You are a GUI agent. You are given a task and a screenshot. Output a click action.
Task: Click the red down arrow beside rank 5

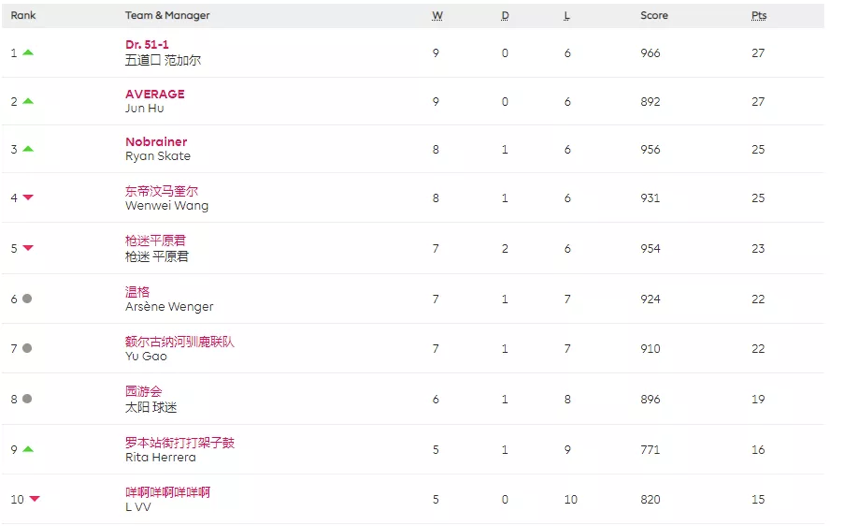28,248
